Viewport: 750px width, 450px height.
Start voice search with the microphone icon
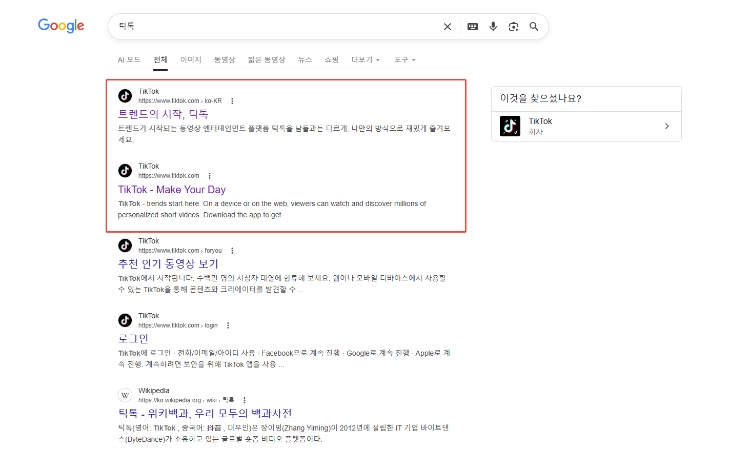[x=493, y=27]
